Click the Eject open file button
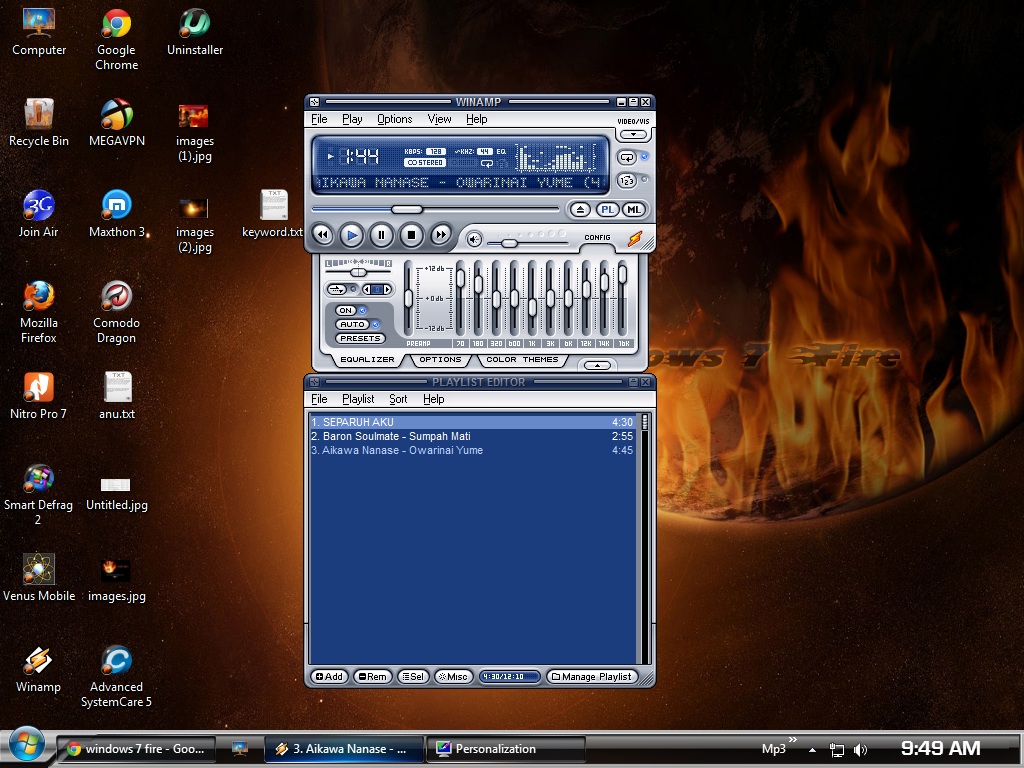Screen dimensions: 1024x768 (x=580, y=210)
